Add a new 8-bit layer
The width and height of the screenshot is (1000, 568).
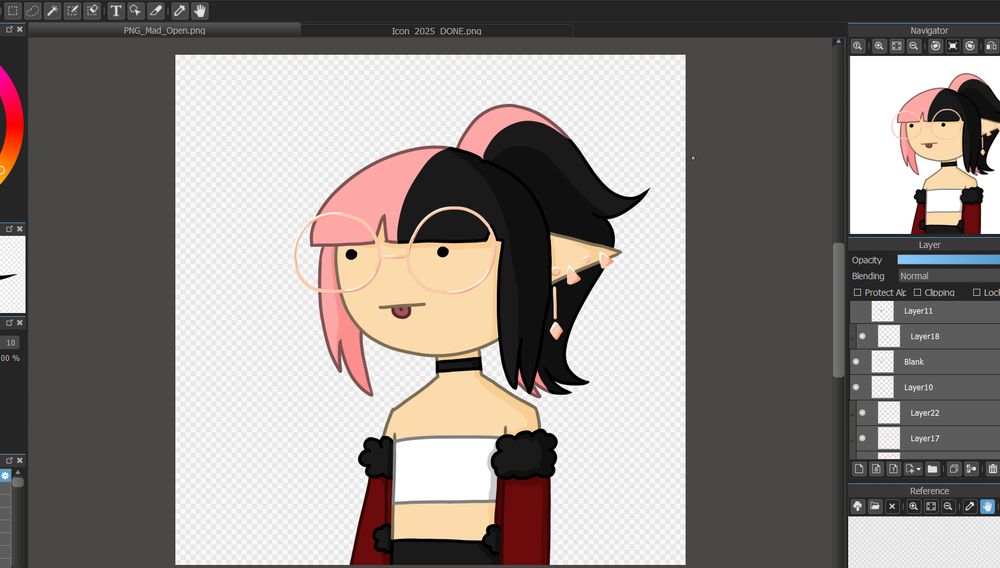[x=876, y=469]
